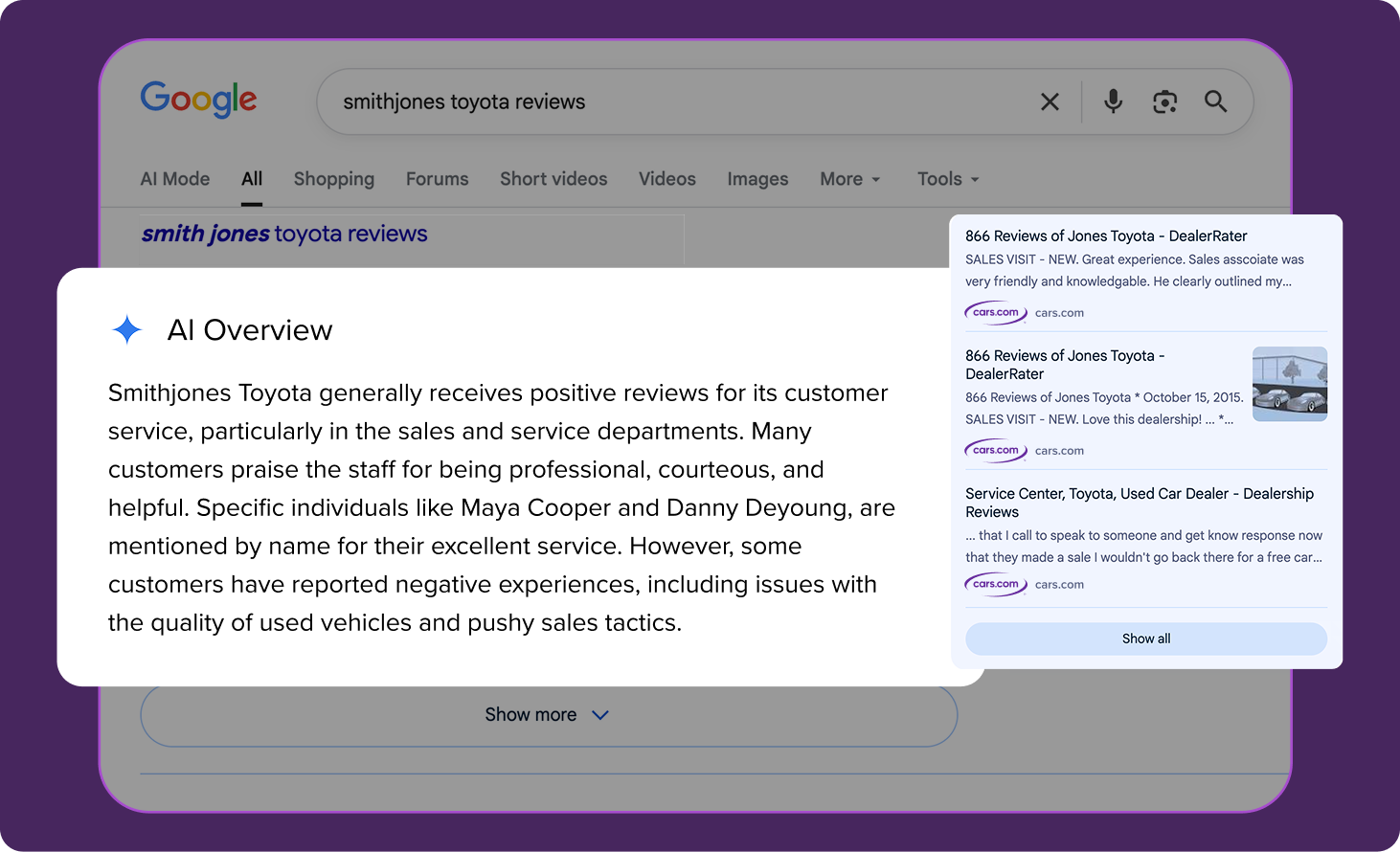Select the Shopping tab
This screenshot has height=852, width=1400.
pyautogui.click(x=333, y=179)
